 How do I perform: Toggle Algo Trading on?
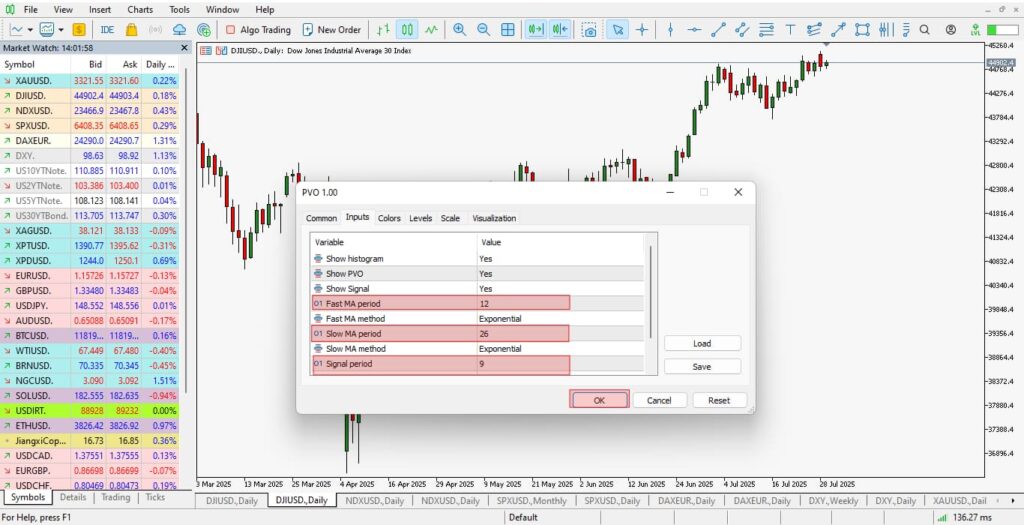[x=257, y=29]
